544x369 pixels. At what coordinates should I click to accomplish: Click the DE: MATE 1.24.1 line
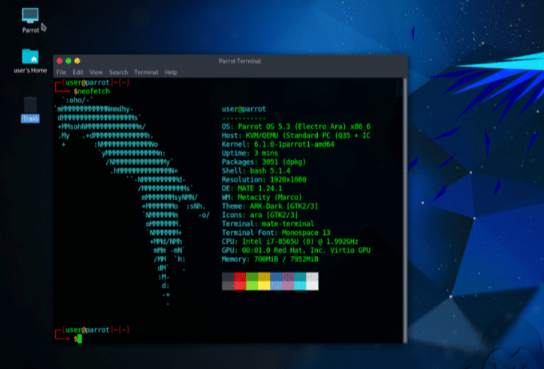[x=252, y=188]
